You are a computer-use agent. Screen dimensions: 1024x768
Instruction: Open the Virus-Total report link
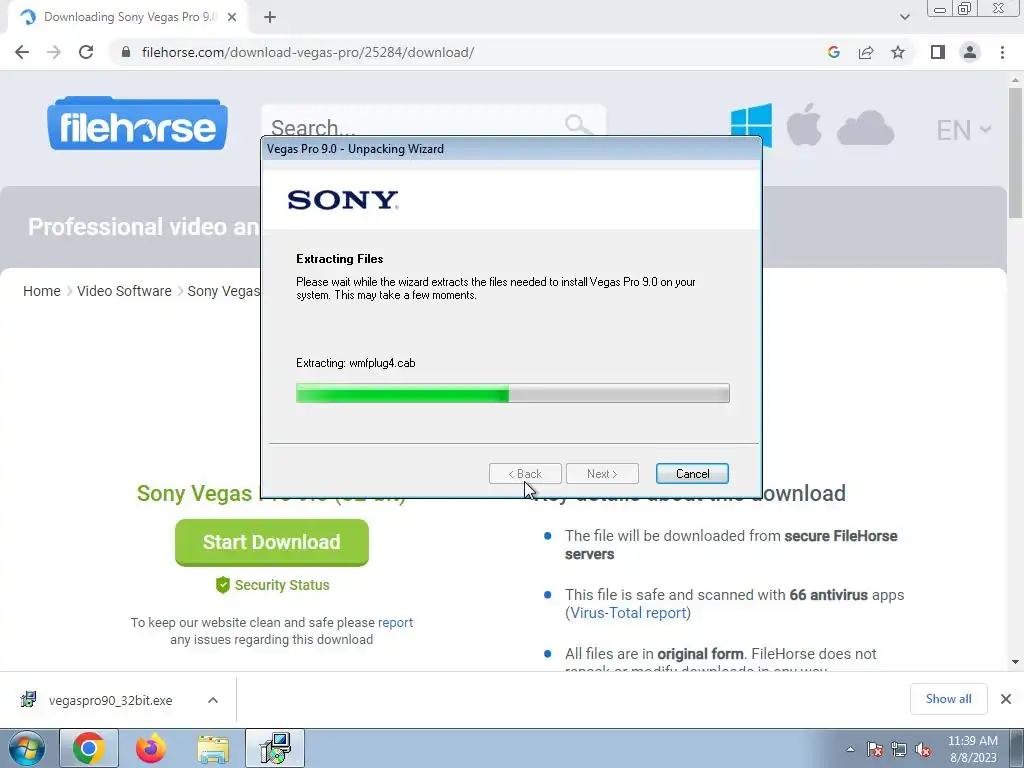click(x=628, y=613)
